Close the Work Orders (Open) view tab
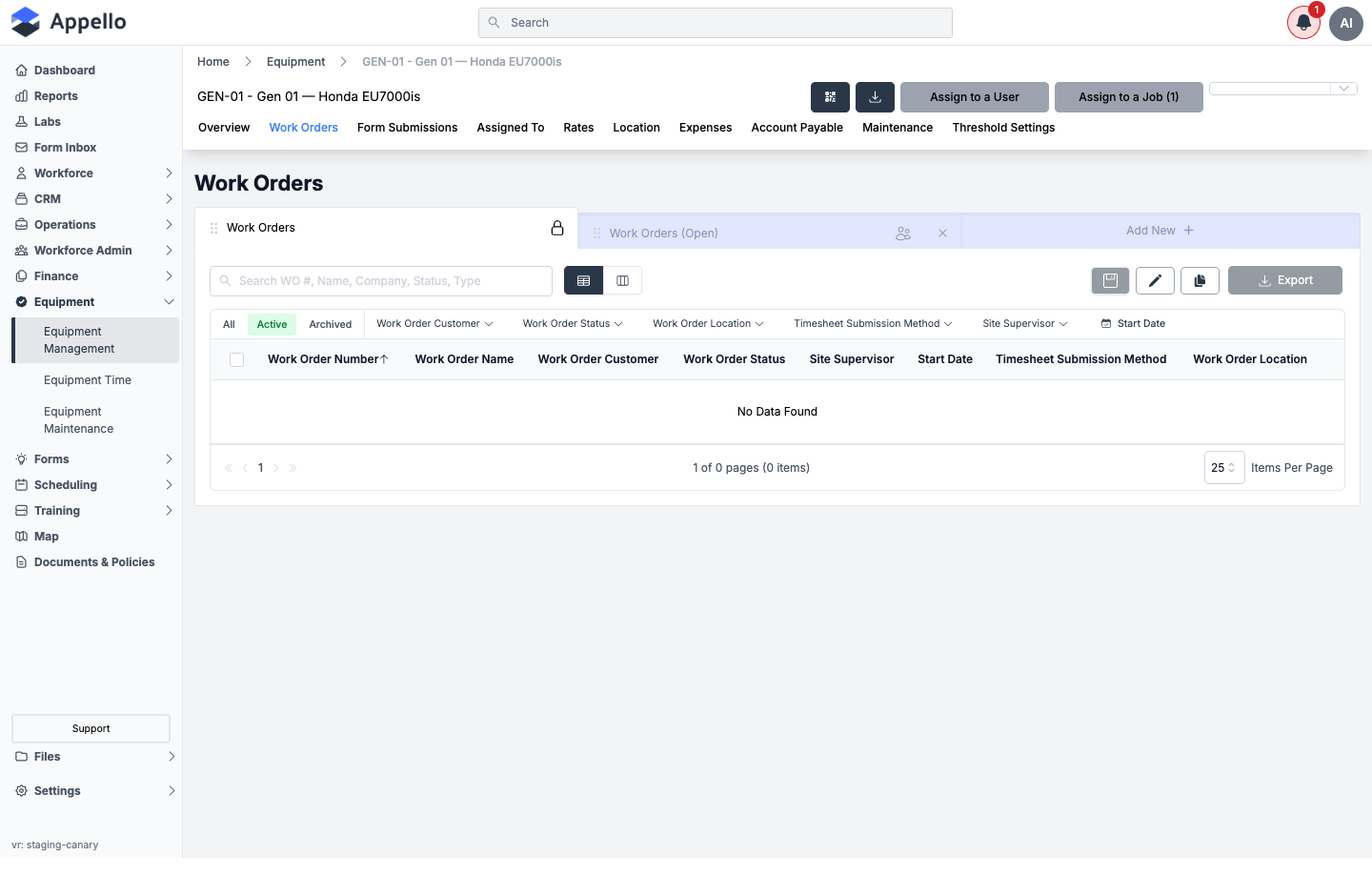1372x875 pixels. 942,234
